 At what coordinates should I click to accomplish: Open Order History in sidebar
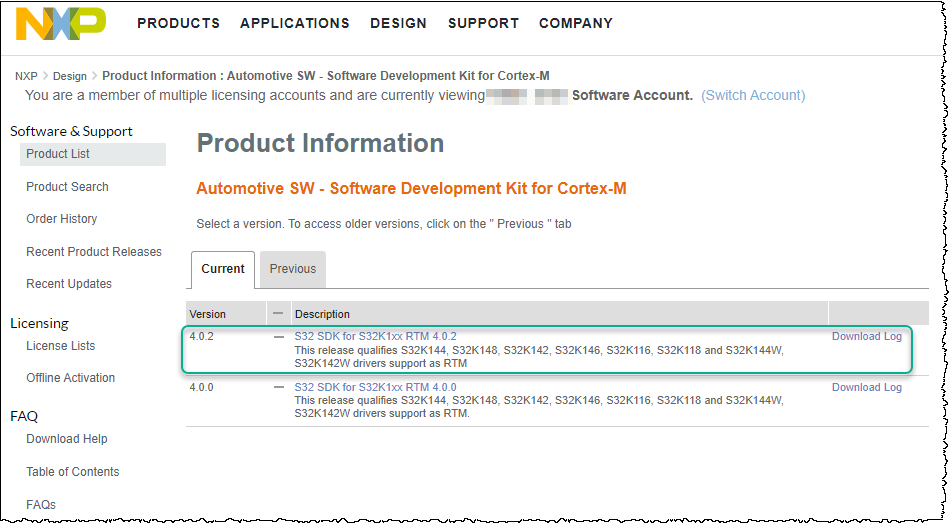(62, 219)
